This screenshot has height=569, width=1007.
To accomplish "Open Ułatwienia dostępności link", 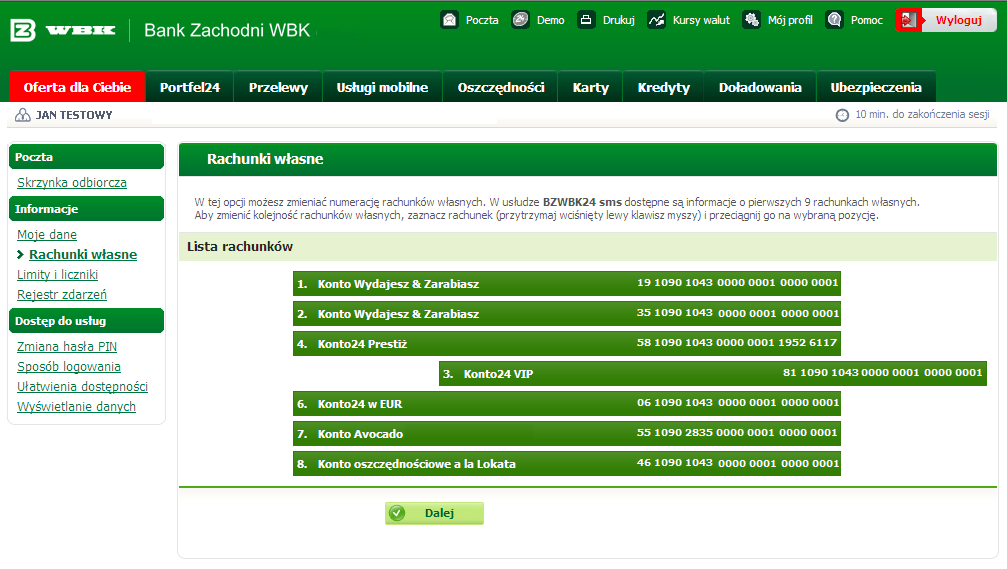I will click(x=82, y=386).
